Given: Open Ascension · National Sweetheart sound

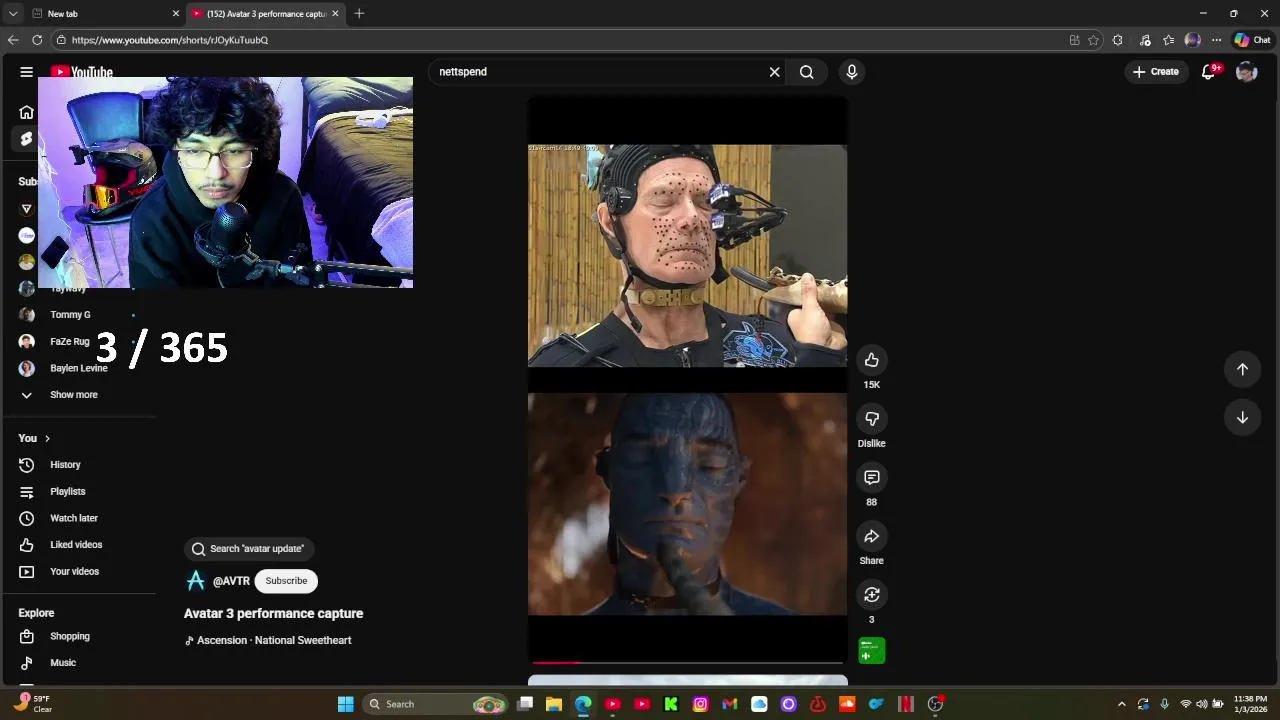Looking at the screenshot, I should (268, 640).
